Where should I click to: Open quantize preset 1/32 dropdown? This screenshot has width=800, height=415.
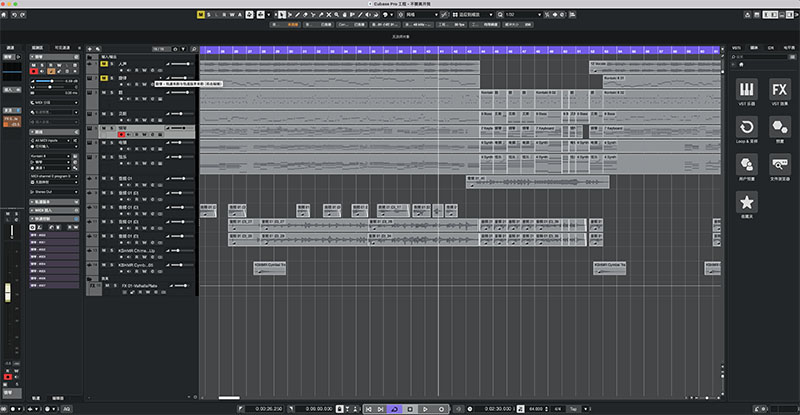pyautogui.click(x=522, y=15)
